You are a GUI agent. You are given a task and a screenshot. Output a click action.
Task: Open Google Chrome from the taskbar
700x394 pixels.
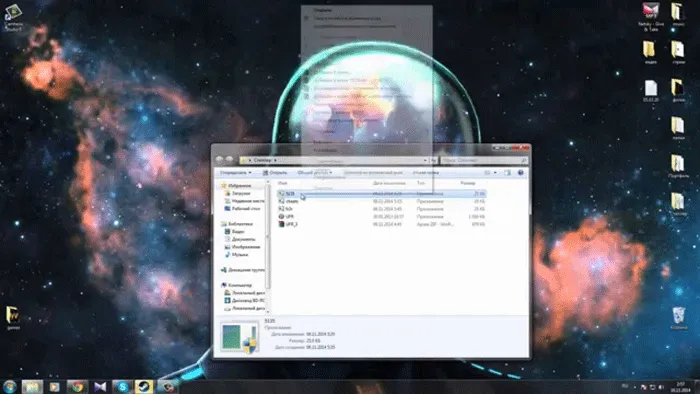tap(78, 386)
